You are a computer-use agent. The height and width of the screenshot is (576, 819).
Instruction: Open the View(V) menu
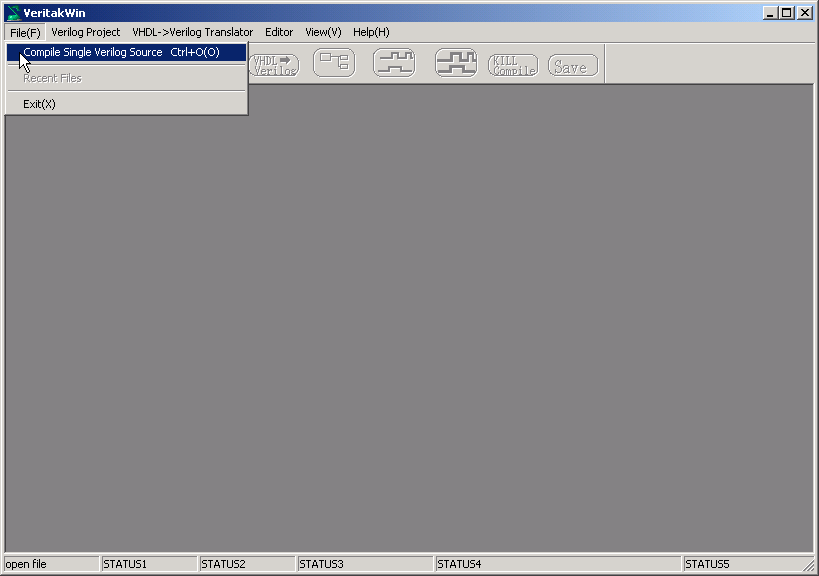323,32
